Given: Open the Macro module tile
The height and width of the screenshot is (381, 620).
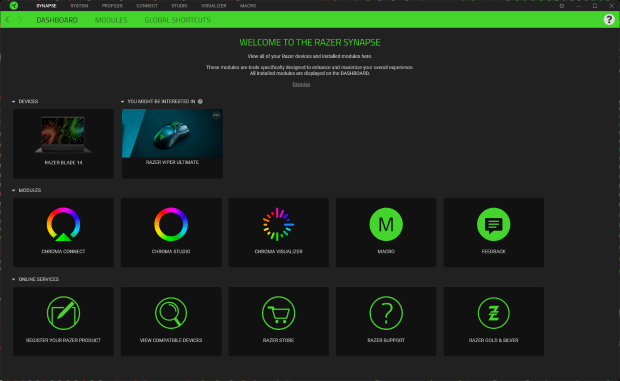Looking at the screenshot, I should click(386, 232).
